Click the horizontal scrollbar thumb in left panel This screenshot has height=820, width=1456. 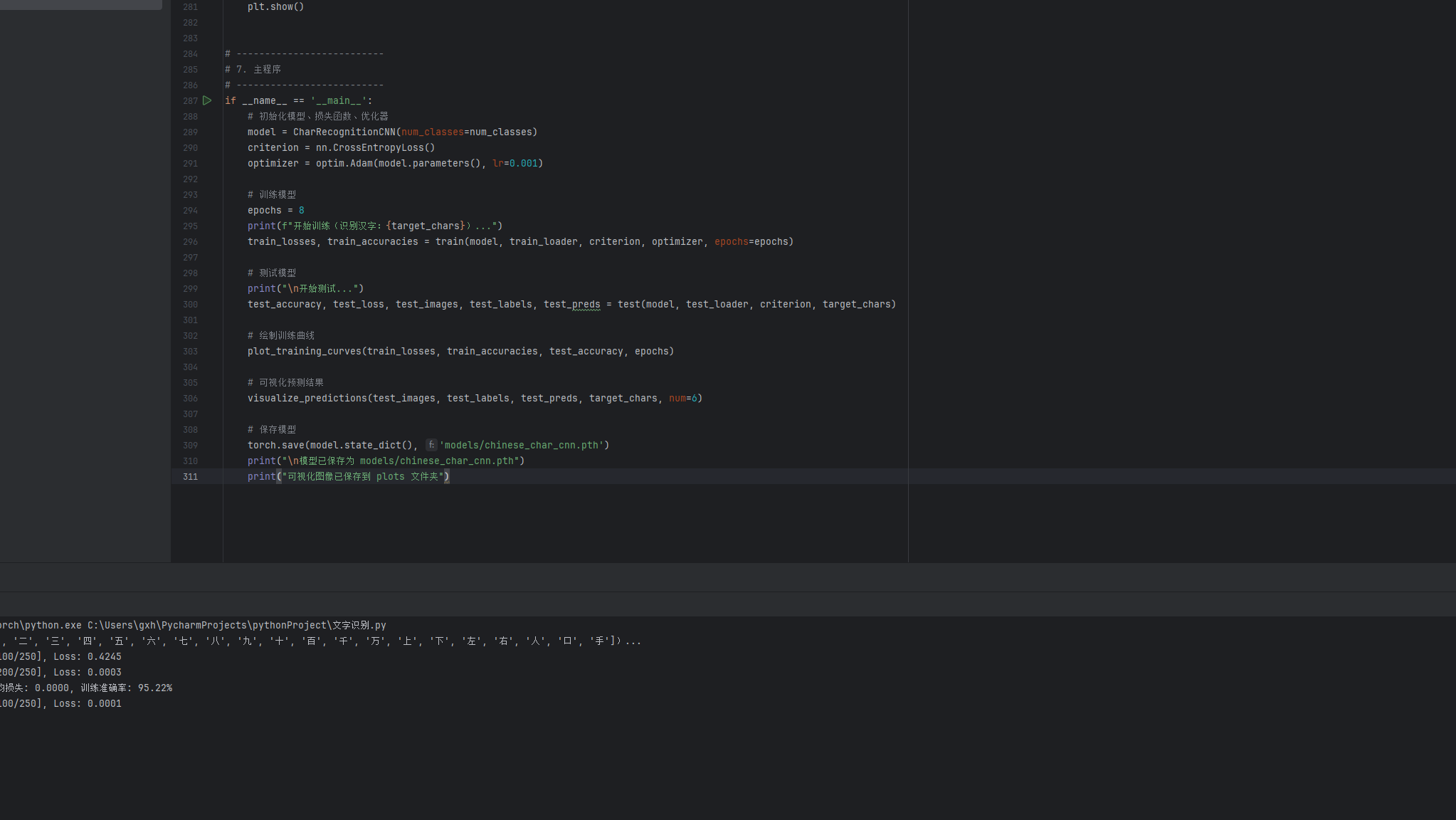[x=81, y=4]
